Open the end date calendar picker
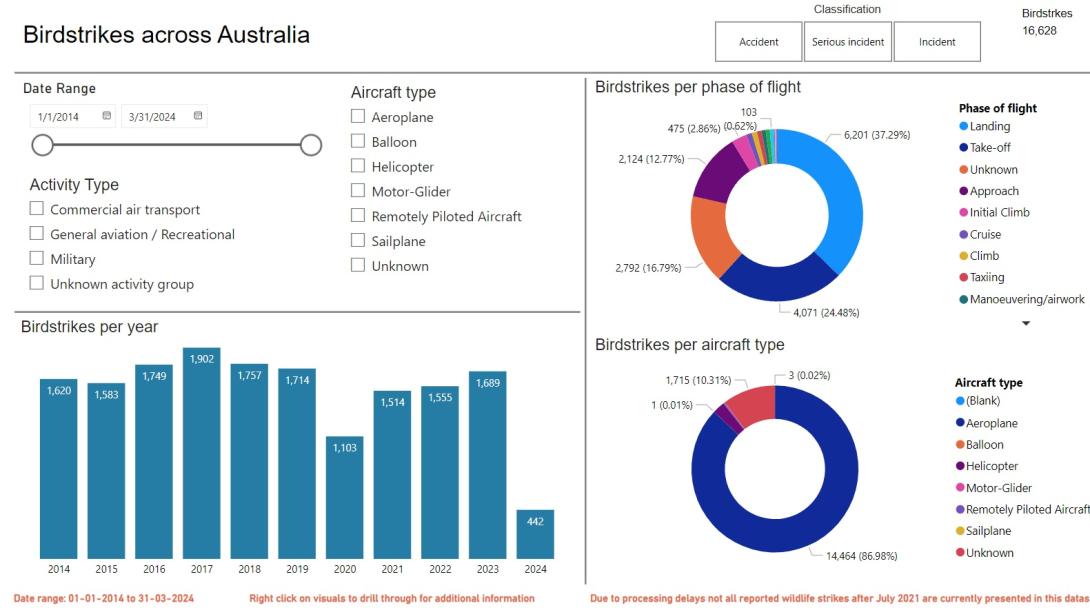 [200, 115]
